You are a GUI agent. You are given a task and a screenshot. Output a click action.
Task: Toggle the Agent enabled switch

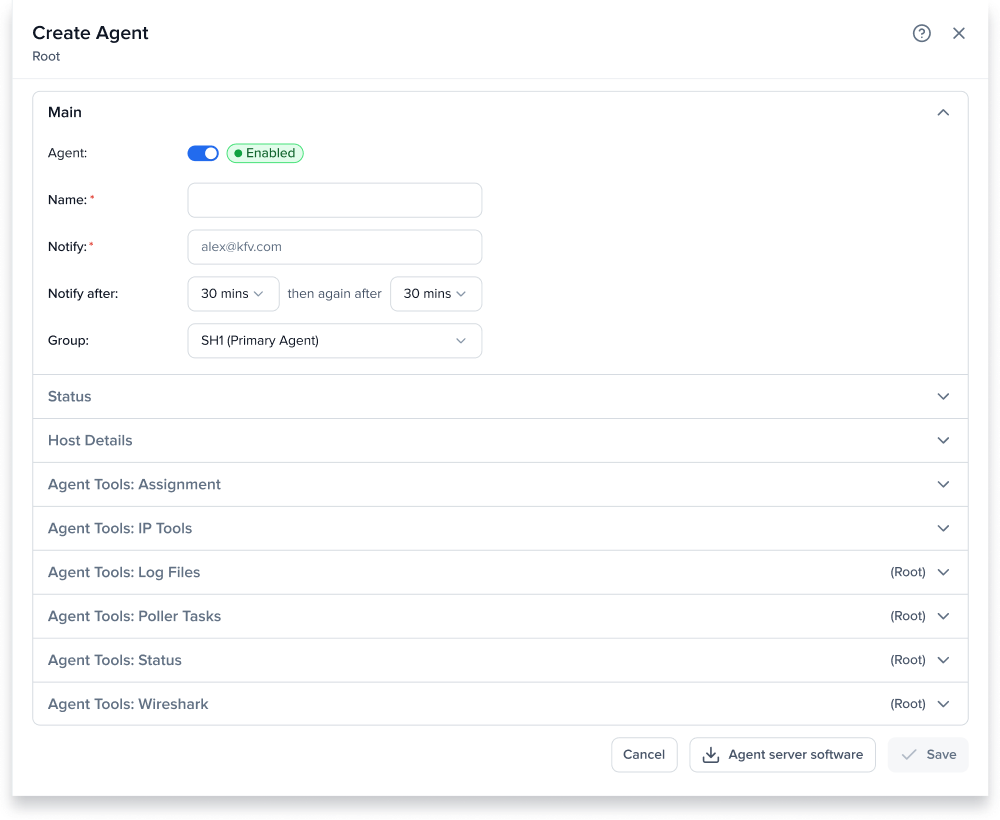203,153
